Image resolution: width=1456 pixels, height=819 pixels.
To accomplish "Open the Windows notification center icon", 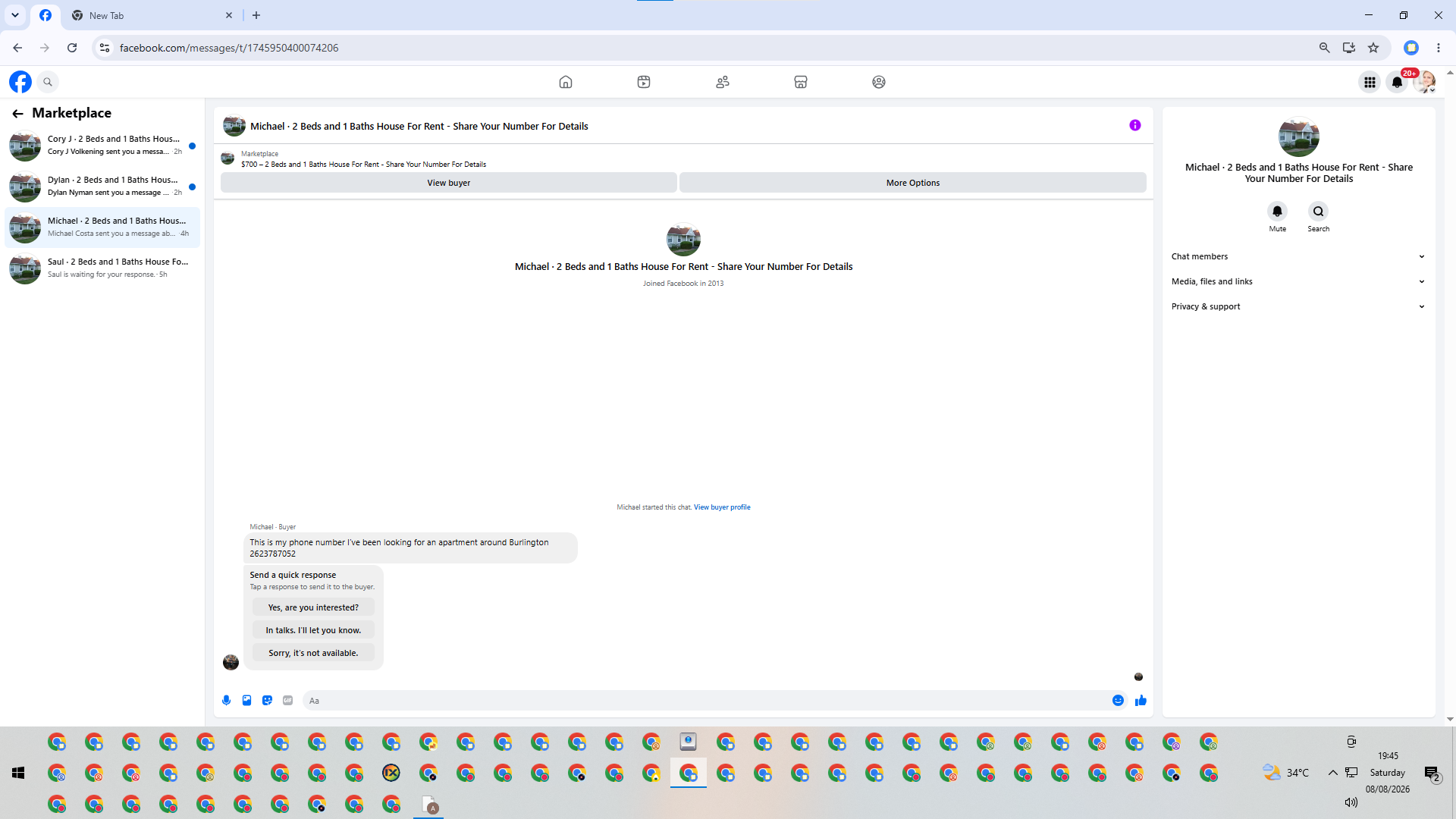I will click(x=1432, y=773).
